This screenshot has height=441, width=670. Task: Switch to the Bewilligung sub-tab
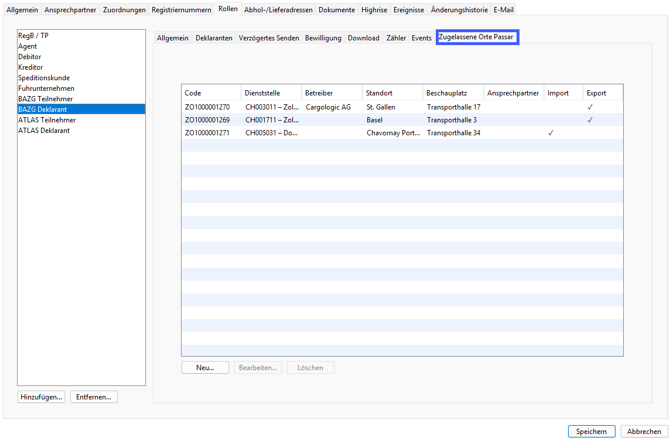(x=323, y=38)
